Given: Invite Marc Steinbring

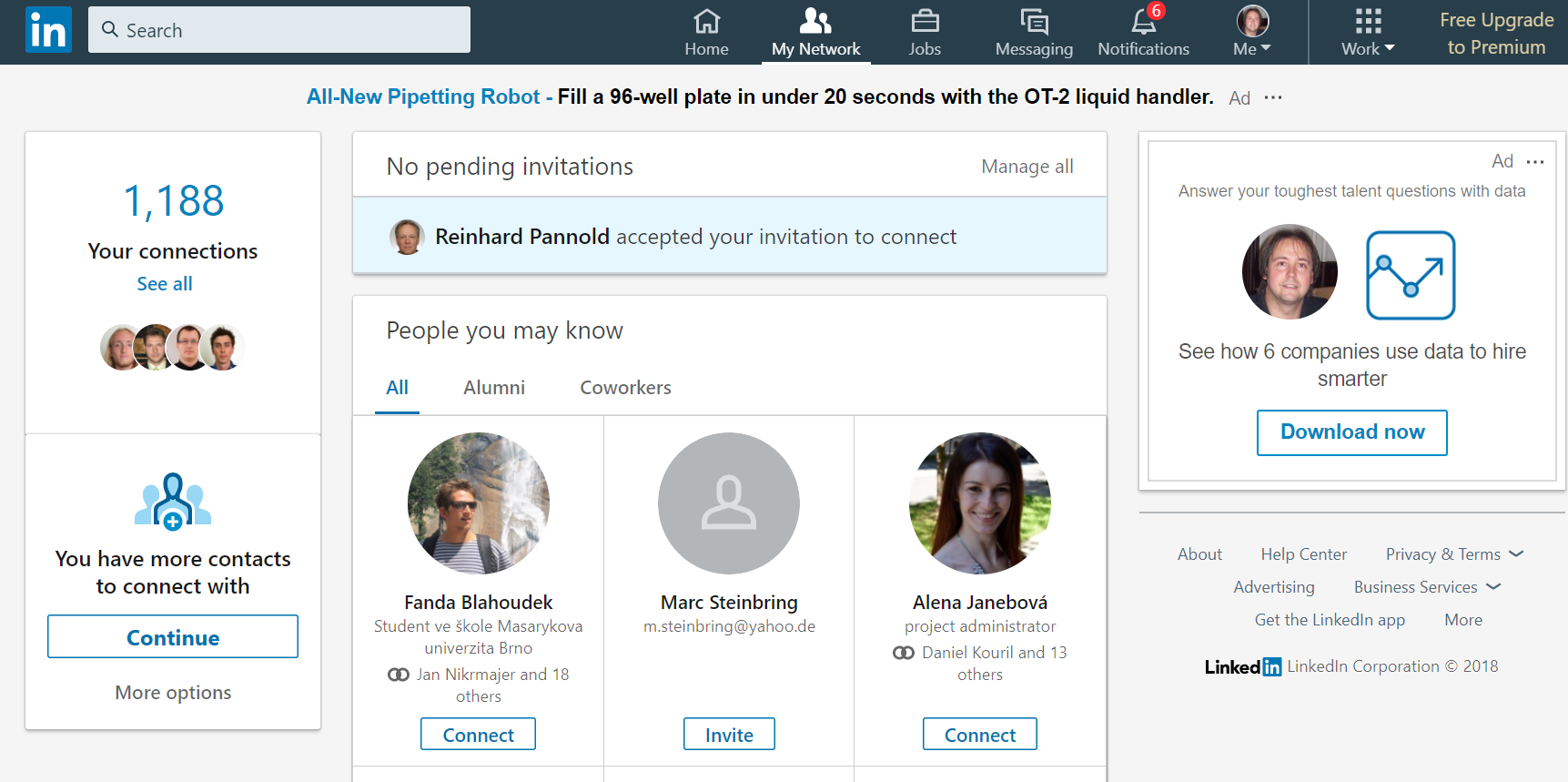Looking at the screenshot, I should (729, 734).
